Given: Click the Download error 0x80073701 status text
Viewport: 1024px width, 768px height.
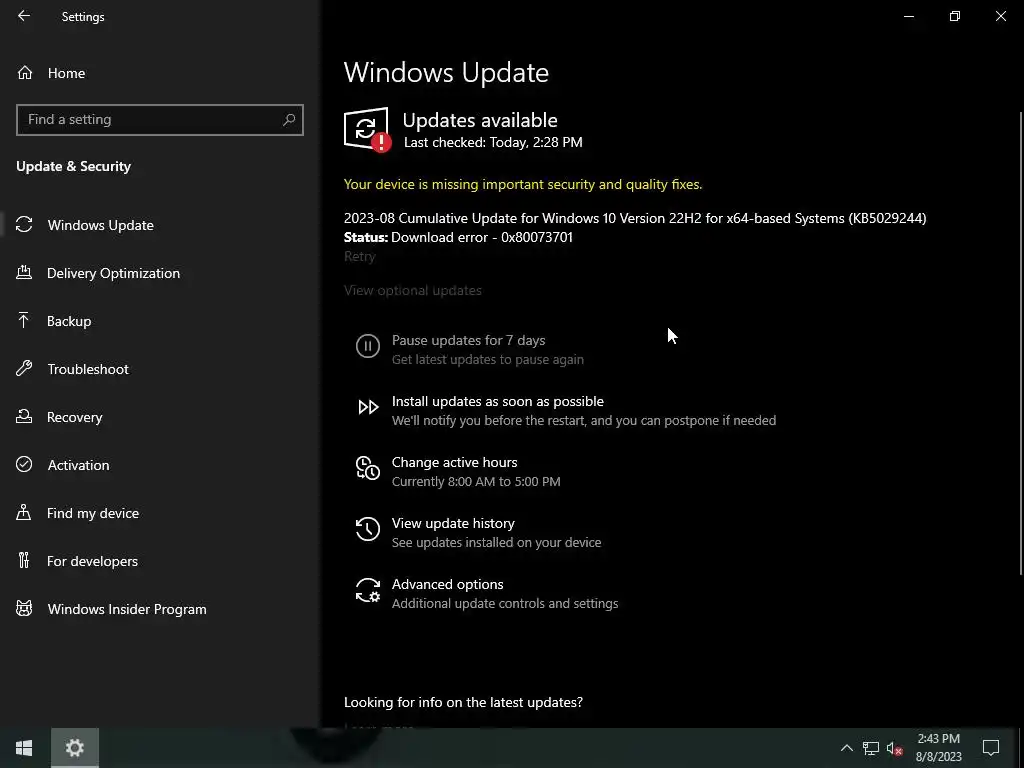Looking at the screenshot, I should [482, 237].
